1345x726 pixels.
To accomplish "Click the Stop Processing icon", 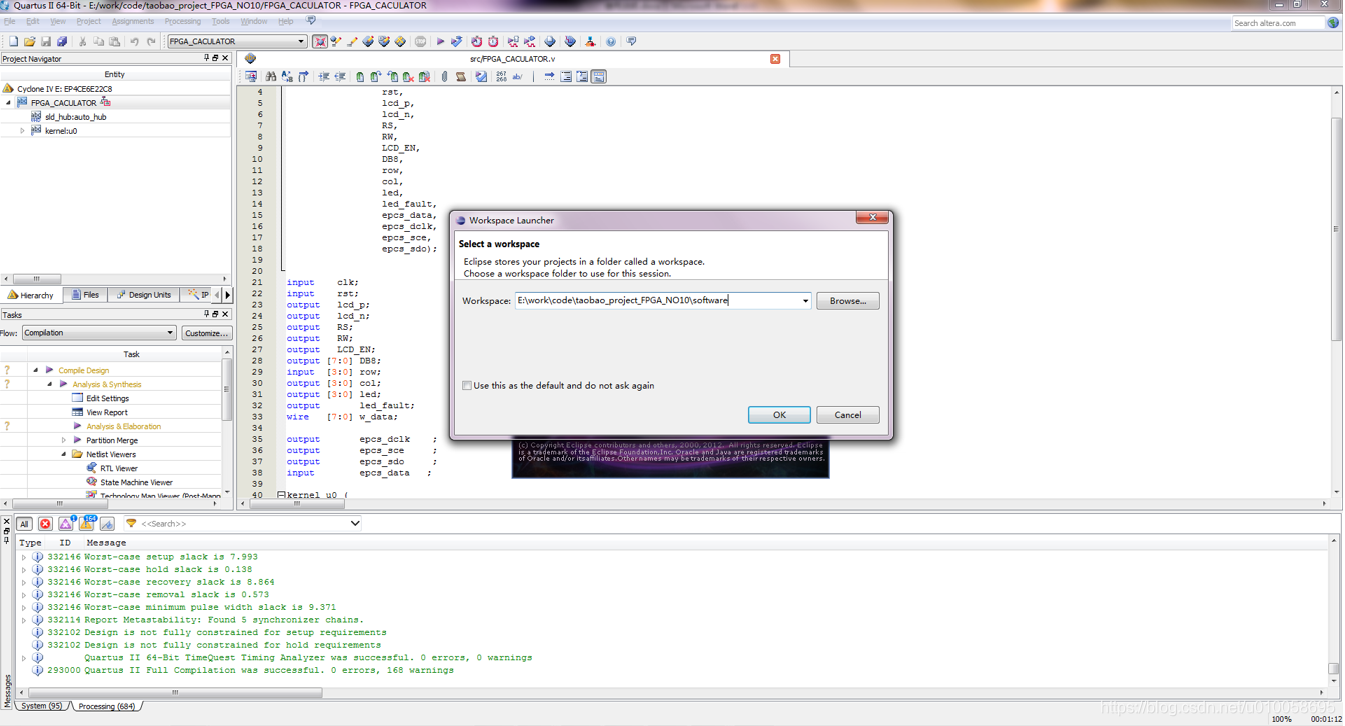I will coord(420,41).
